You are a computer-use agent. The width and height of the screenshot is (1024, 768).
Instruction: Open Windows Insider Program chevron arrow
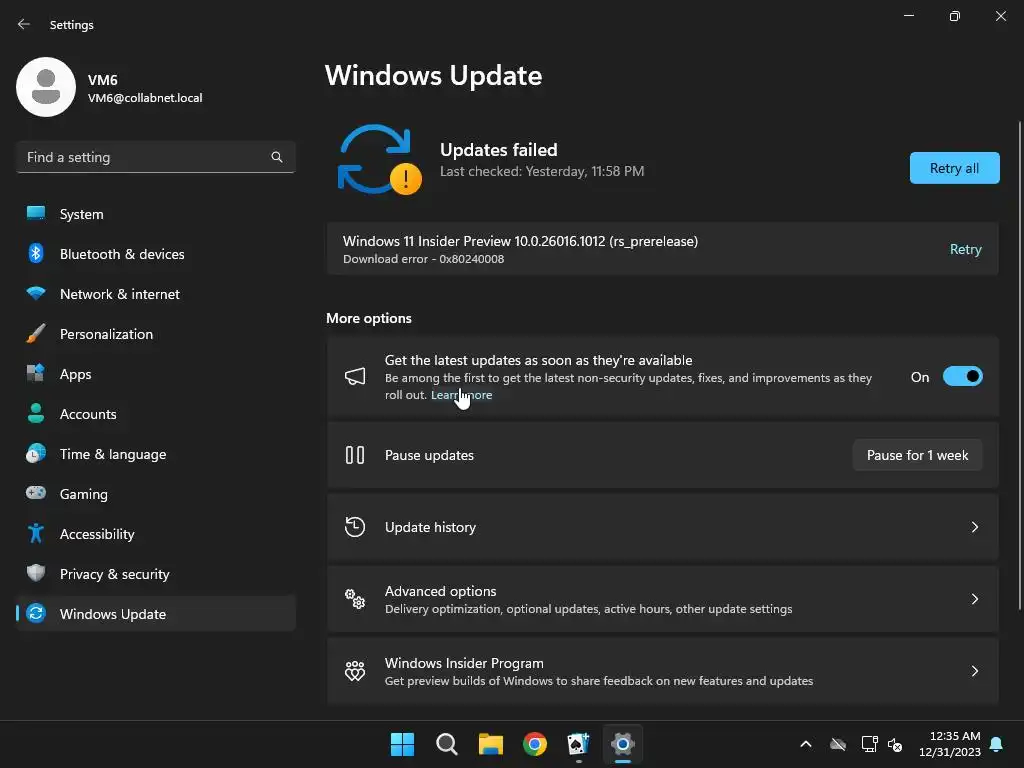pos(974,671)
